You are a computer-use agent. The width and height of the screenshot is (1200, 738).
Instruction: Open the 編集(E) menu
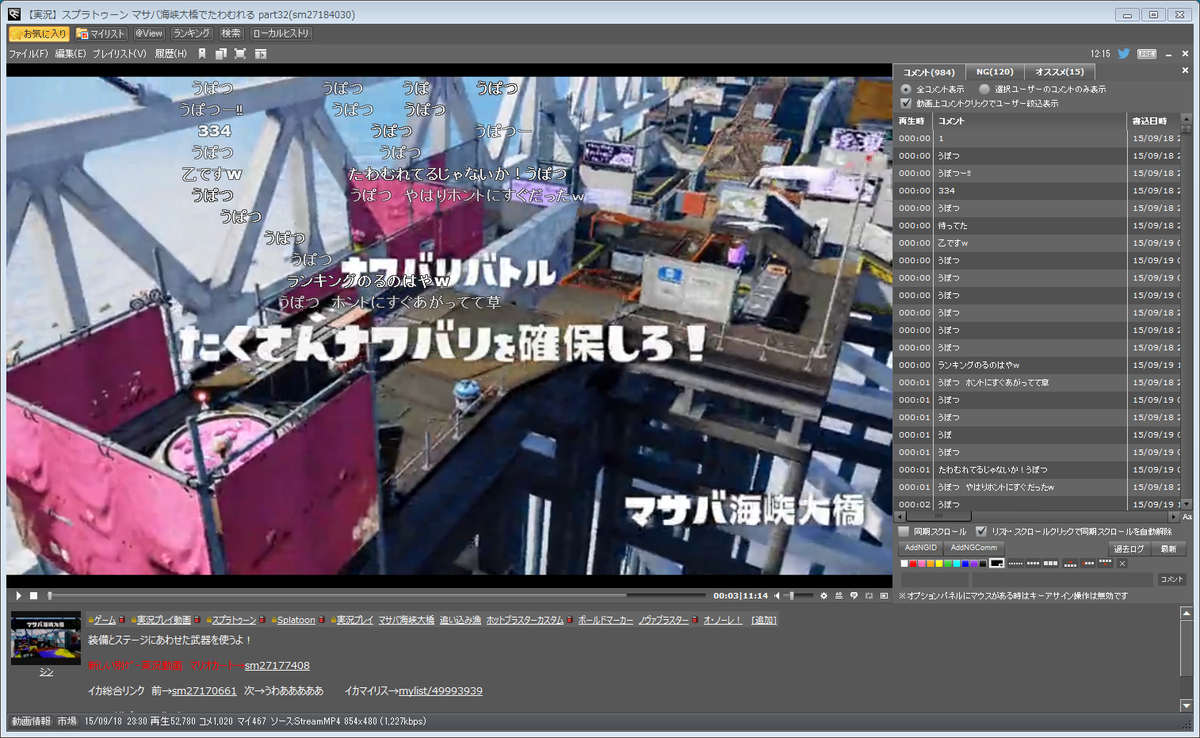coord(70,53)
